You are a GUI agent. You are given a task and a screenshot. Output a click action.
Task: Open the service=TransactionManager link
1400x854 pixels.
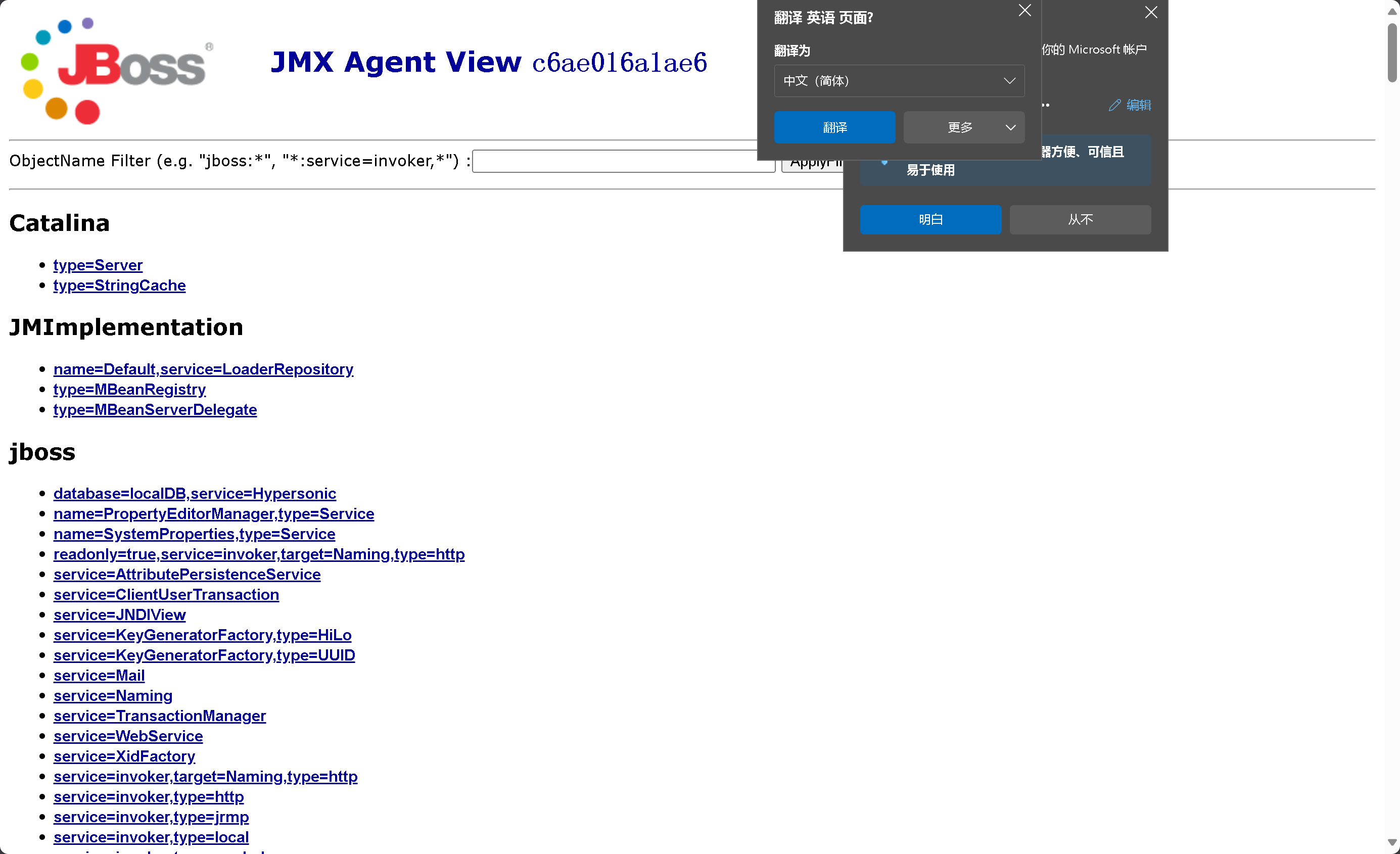(x=159, y=716)
